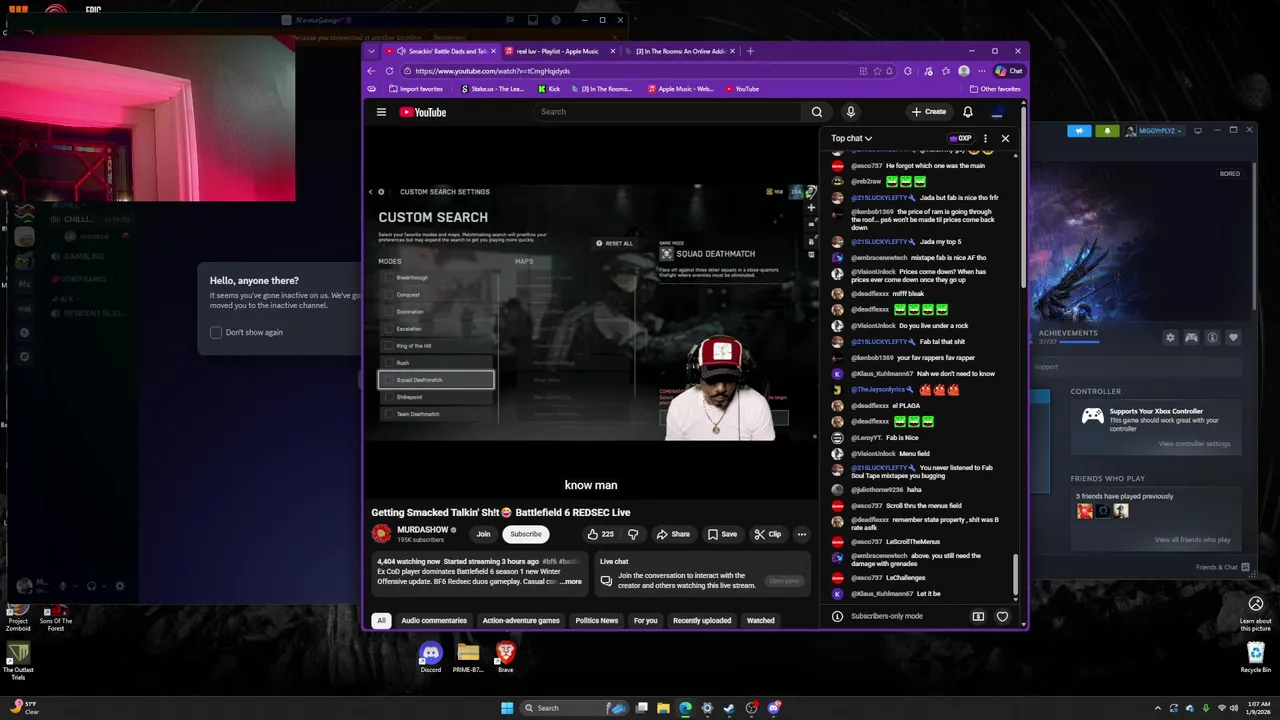Click the YouTube logo home link
Image resolution: width=1280 pixels, height=720 pixels.
click(x=423, y=112)
